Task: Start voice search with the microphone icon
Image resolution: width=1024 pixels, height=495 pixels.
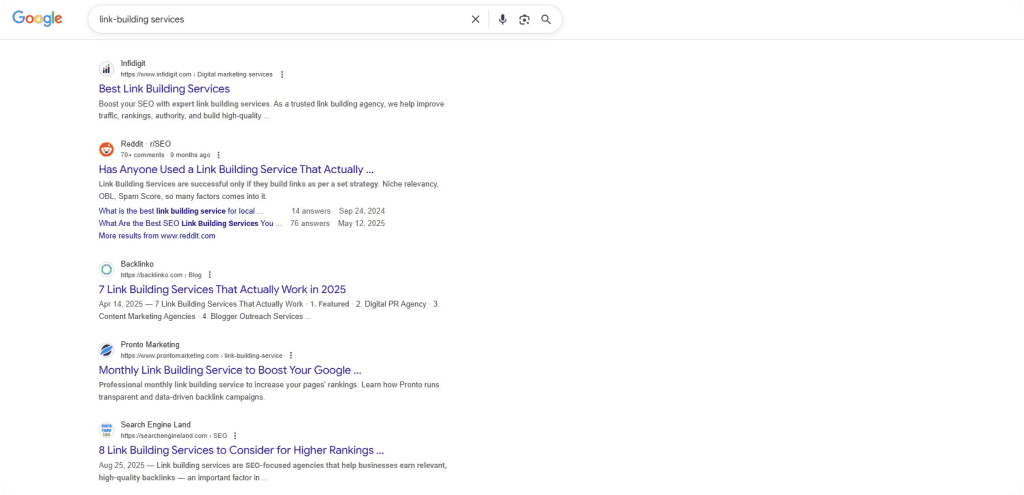Action: tap(502, 20)
